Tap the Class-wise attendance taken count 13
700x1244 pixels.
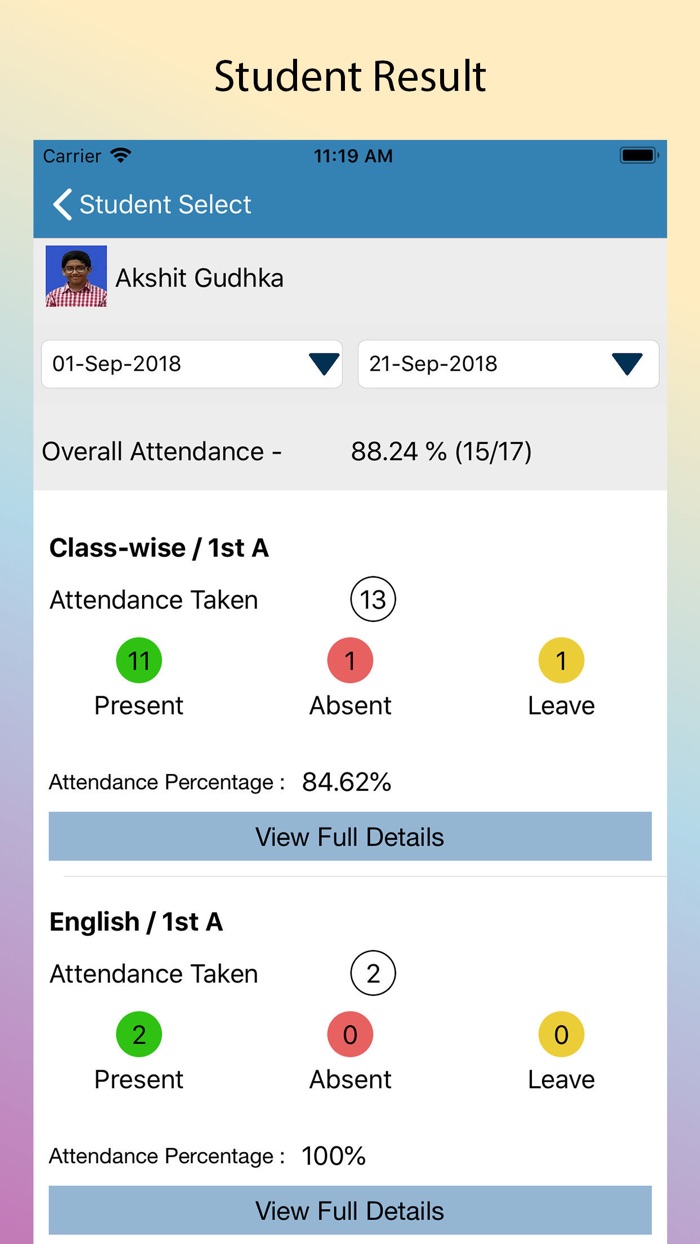pyautogui.click(x=373, y=600)
